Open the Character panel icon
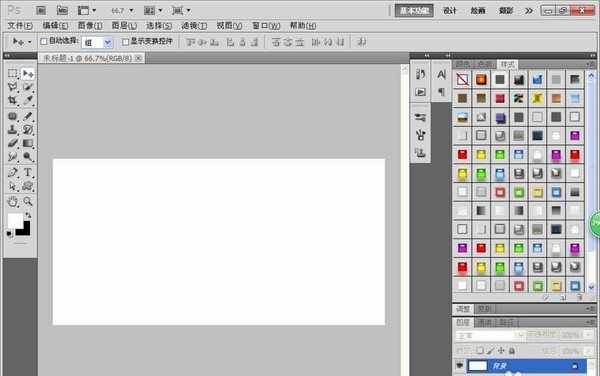Image resolution: width=600 pixels, height=376 pixels. point(441,74)
